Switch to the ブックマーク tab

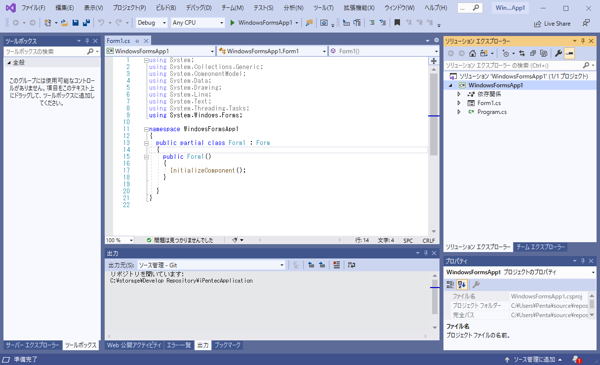[227, 345]
